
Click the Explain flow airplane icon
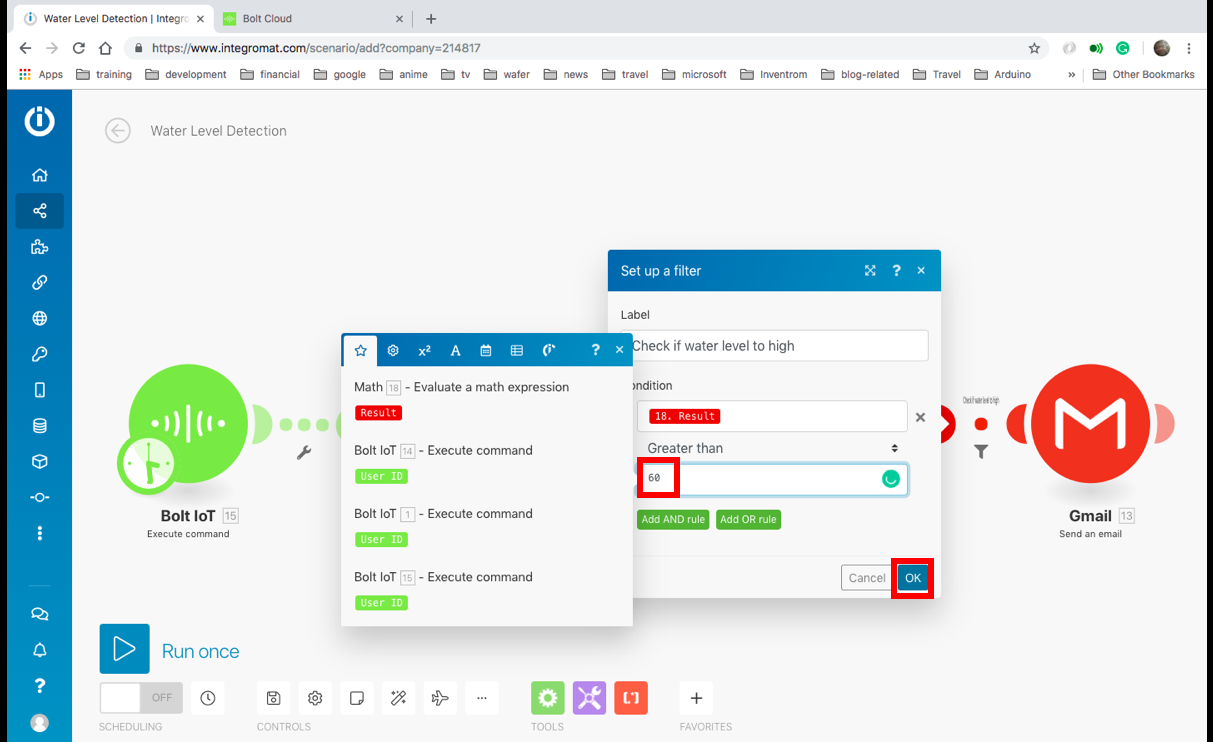tap(439, 698)
